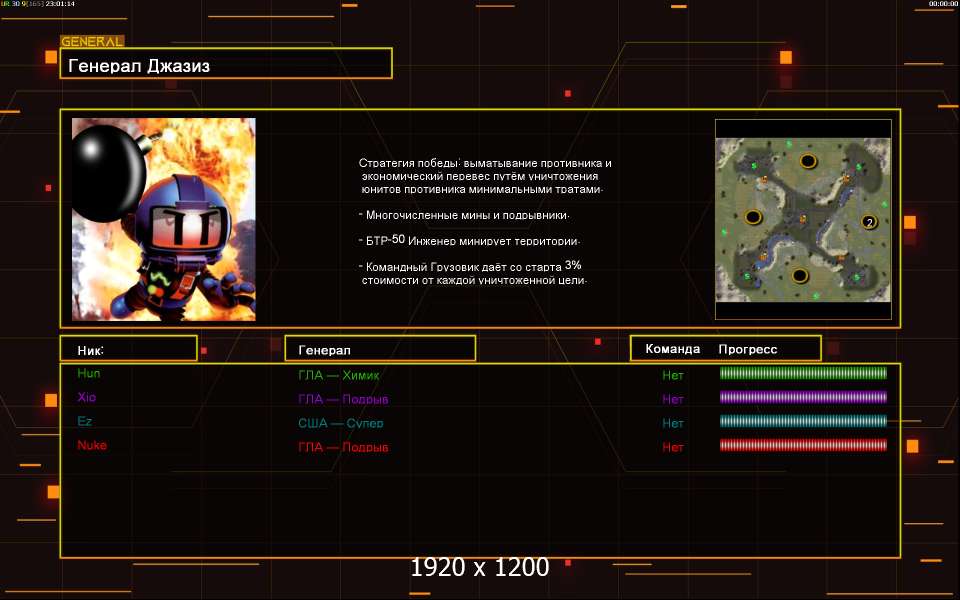Click the 00:00:00 timer in corner

click(943, 4)
